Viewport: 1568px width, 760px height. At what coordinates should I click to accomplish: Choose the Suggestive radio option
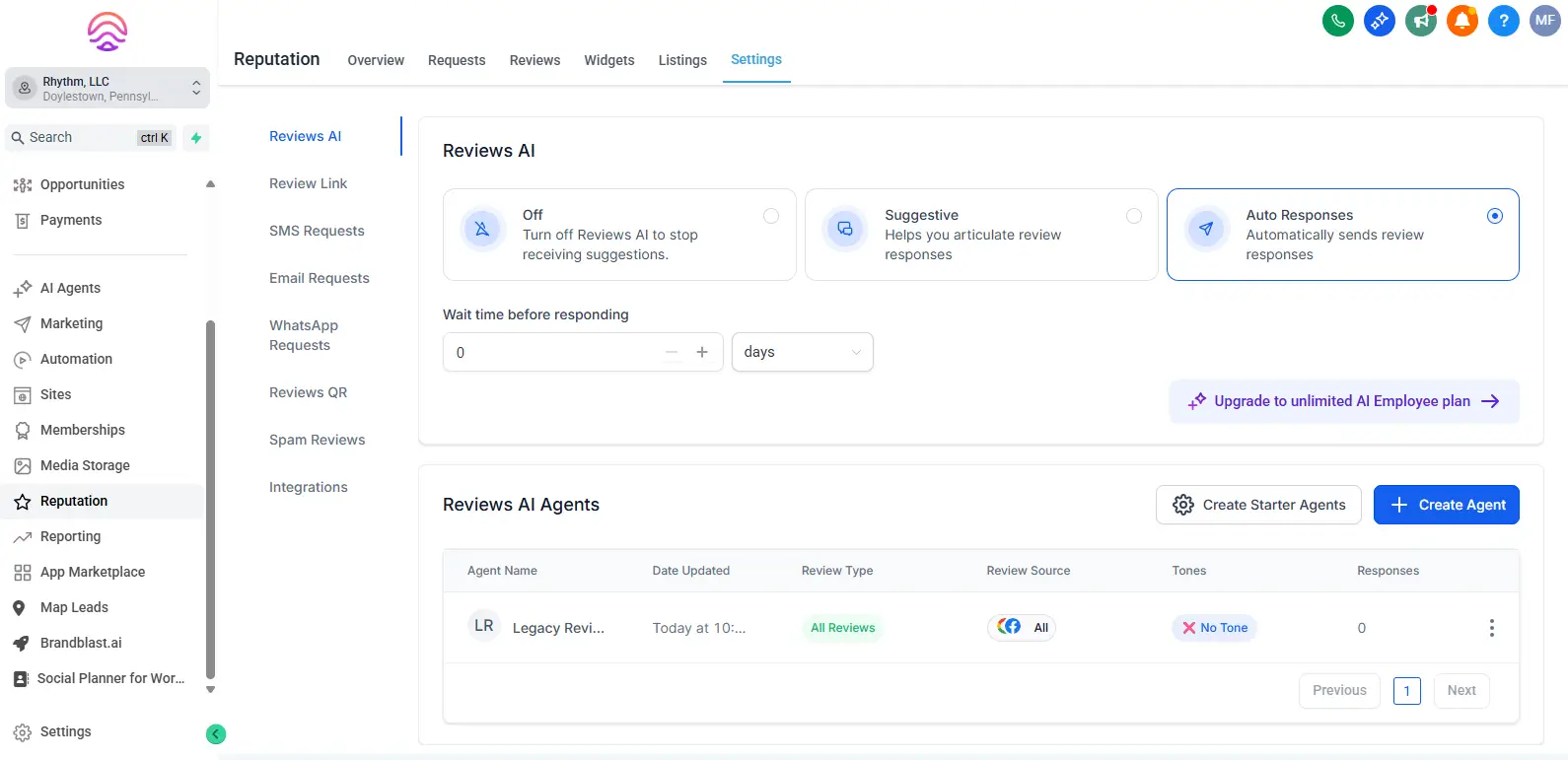[1134, 216]
